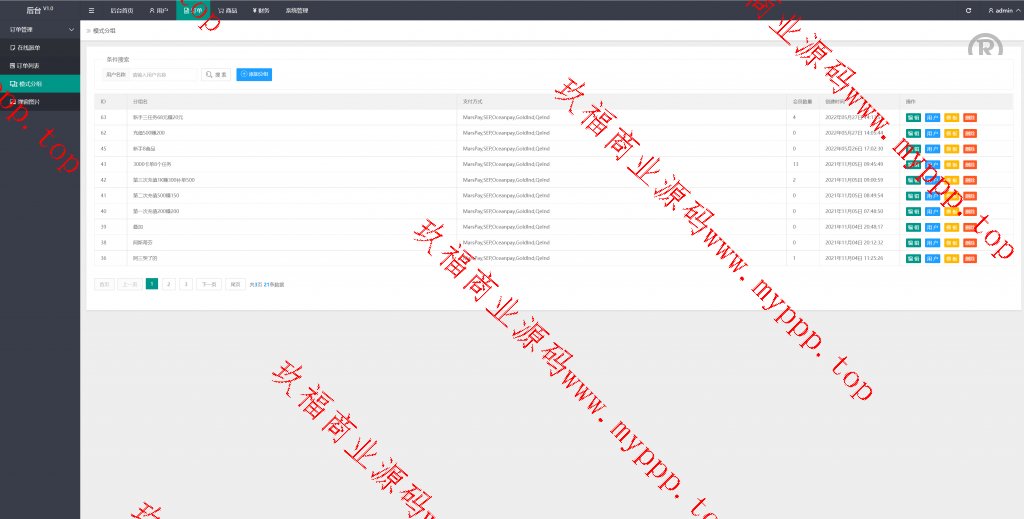Open 系统管理 in the top navigation
Viewport: 1024px width, 519px height.
click(x=297, y=10)
